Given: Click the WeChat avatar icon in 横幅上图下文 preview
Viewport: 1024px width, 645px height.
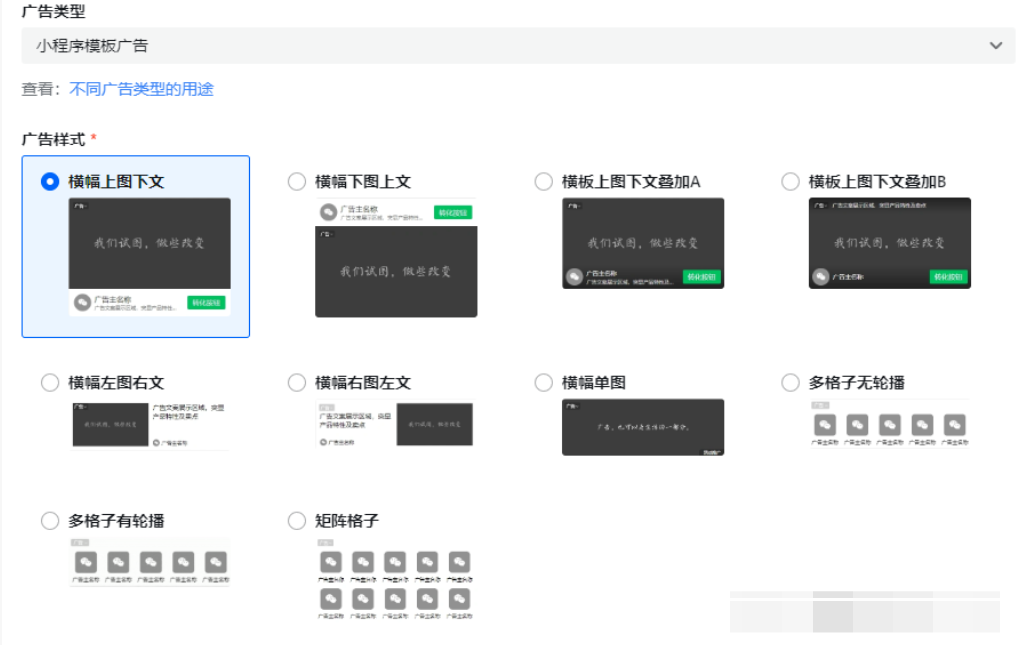Looking at the screenshot, I should coord(82,303).
